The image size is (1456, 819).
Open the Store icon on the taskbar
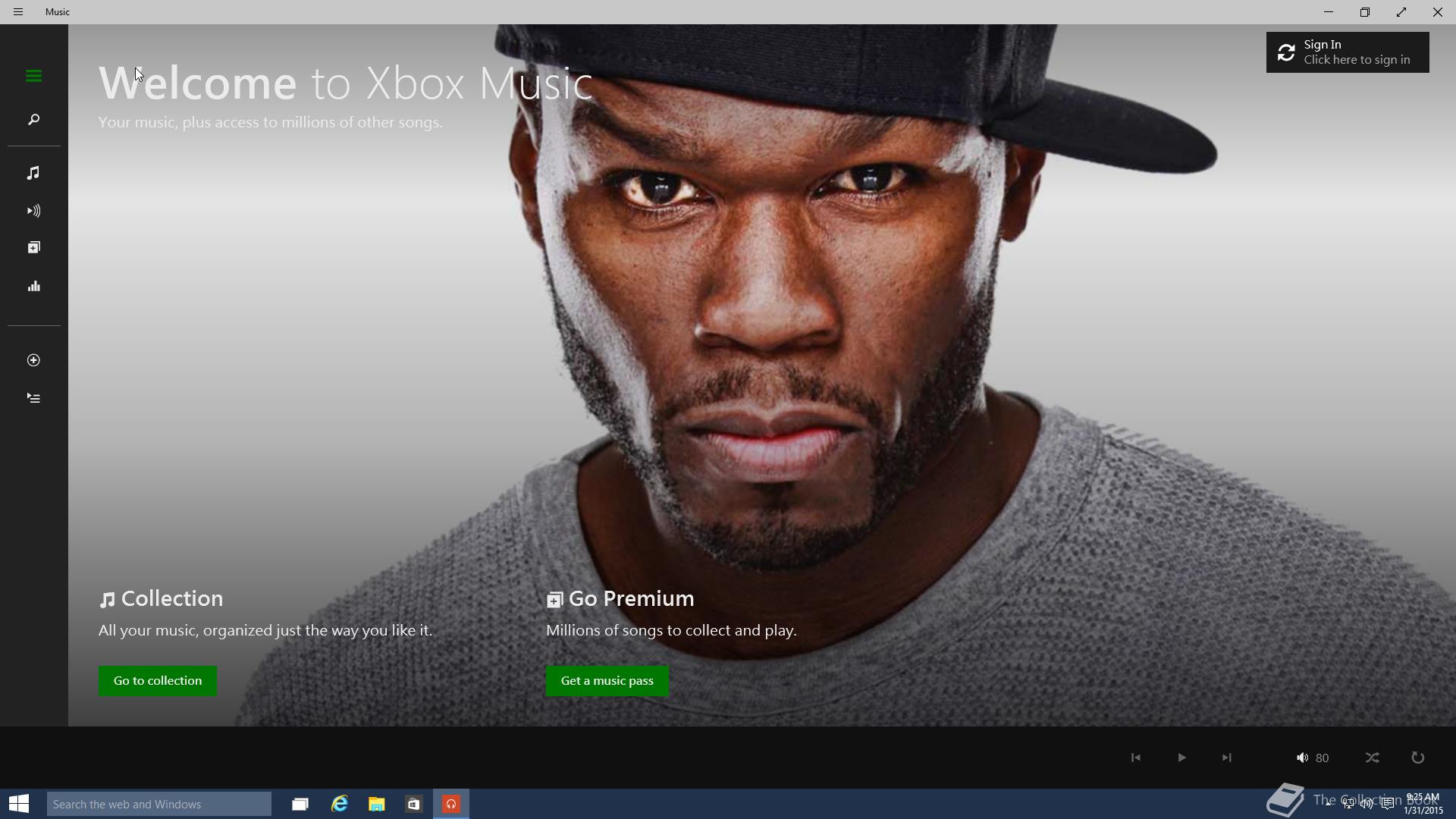coord(414,804)
